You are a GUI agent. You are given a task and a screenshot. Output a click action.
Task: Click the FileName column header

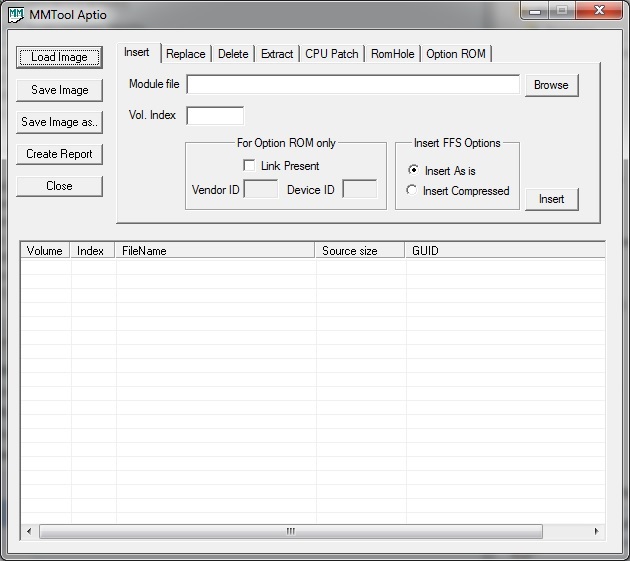[x=215, y=251]
